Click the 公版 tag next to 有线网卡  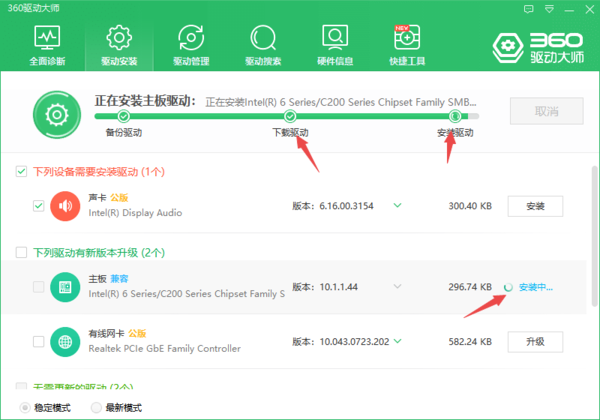[137, 334]
